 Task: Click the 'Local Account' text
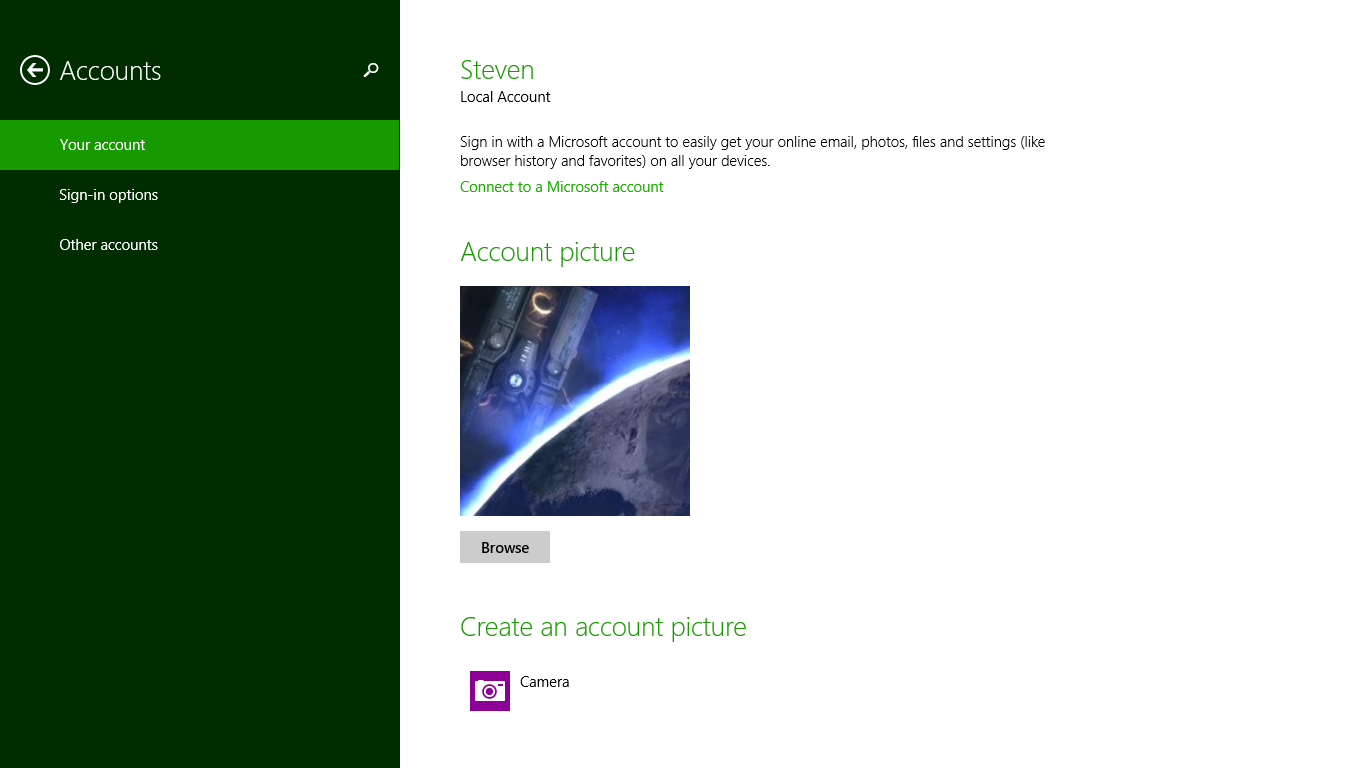click(x=505, y=97)
